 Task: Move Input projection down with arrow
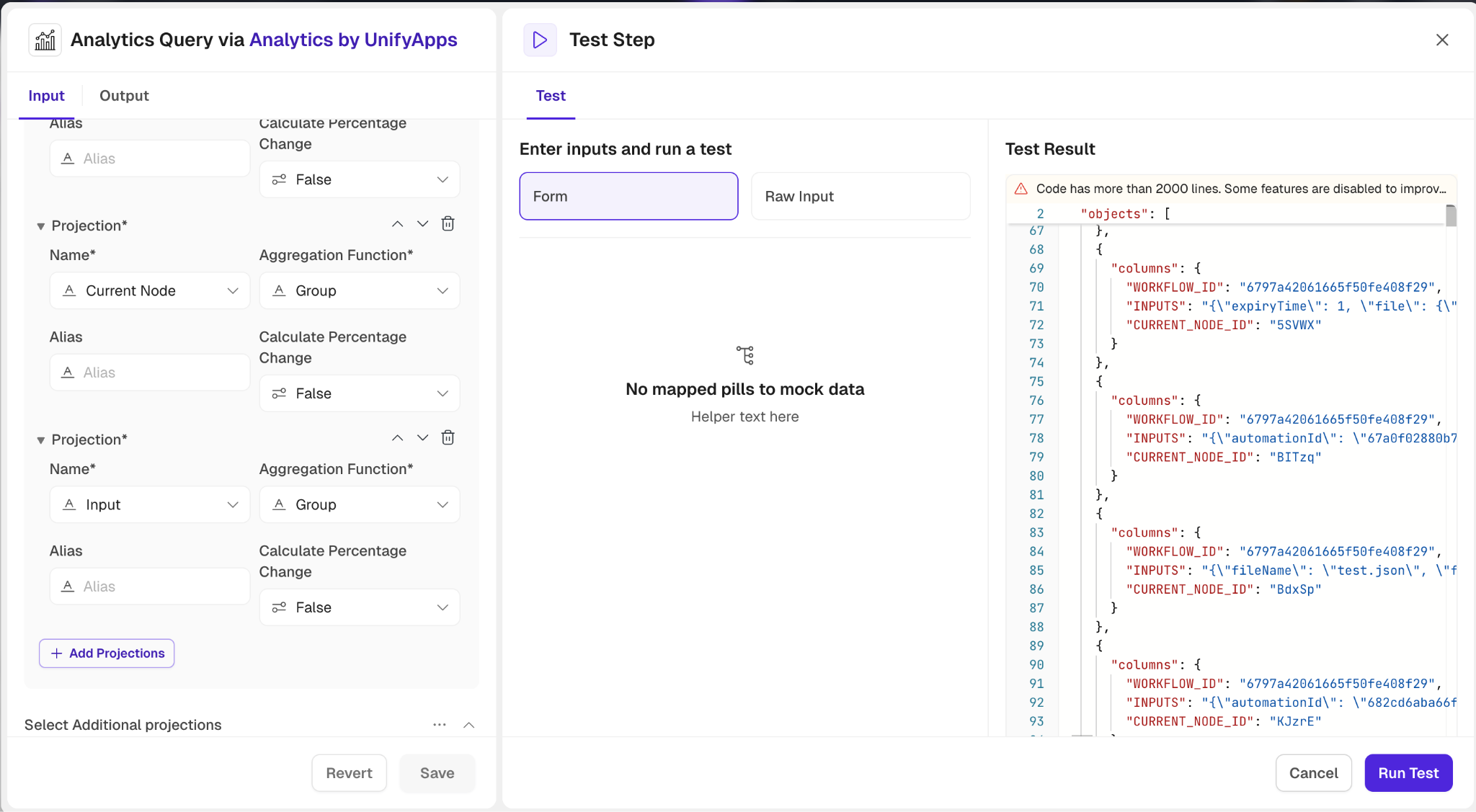pyautogui.click(x=423, y=438)
